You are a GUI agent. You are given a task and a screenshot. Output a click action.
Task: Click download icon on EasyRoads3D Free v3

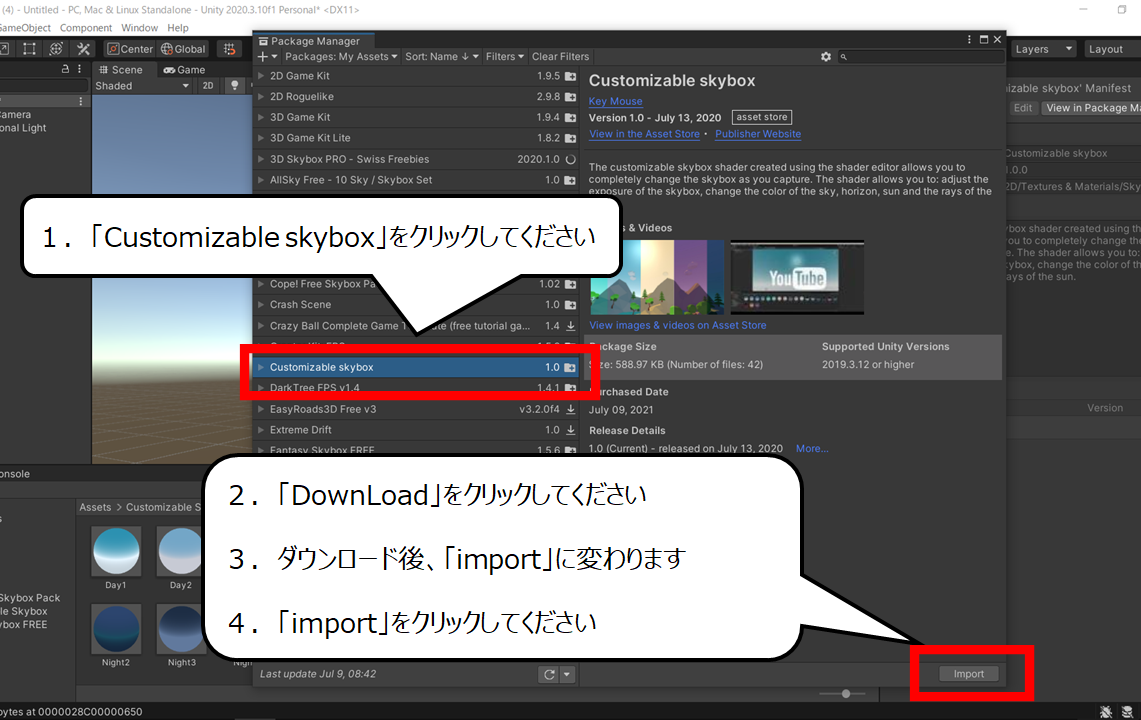570,409
